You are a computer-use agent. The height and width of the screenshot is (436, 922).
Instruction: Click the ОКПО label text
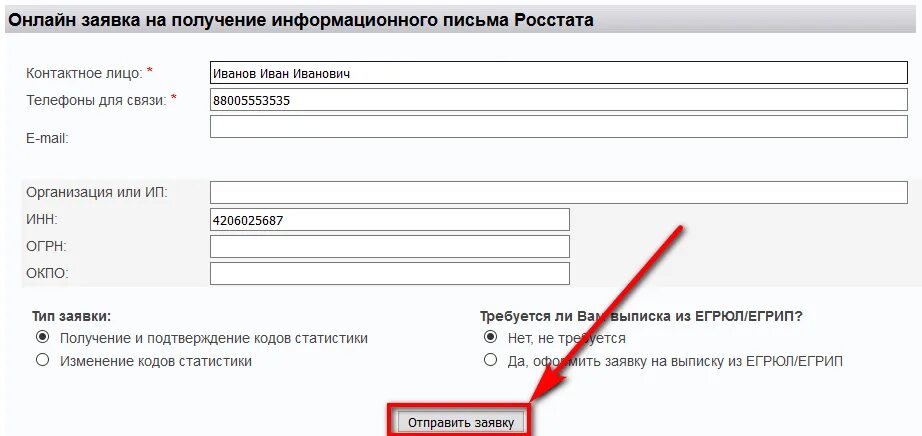(47, 274)
